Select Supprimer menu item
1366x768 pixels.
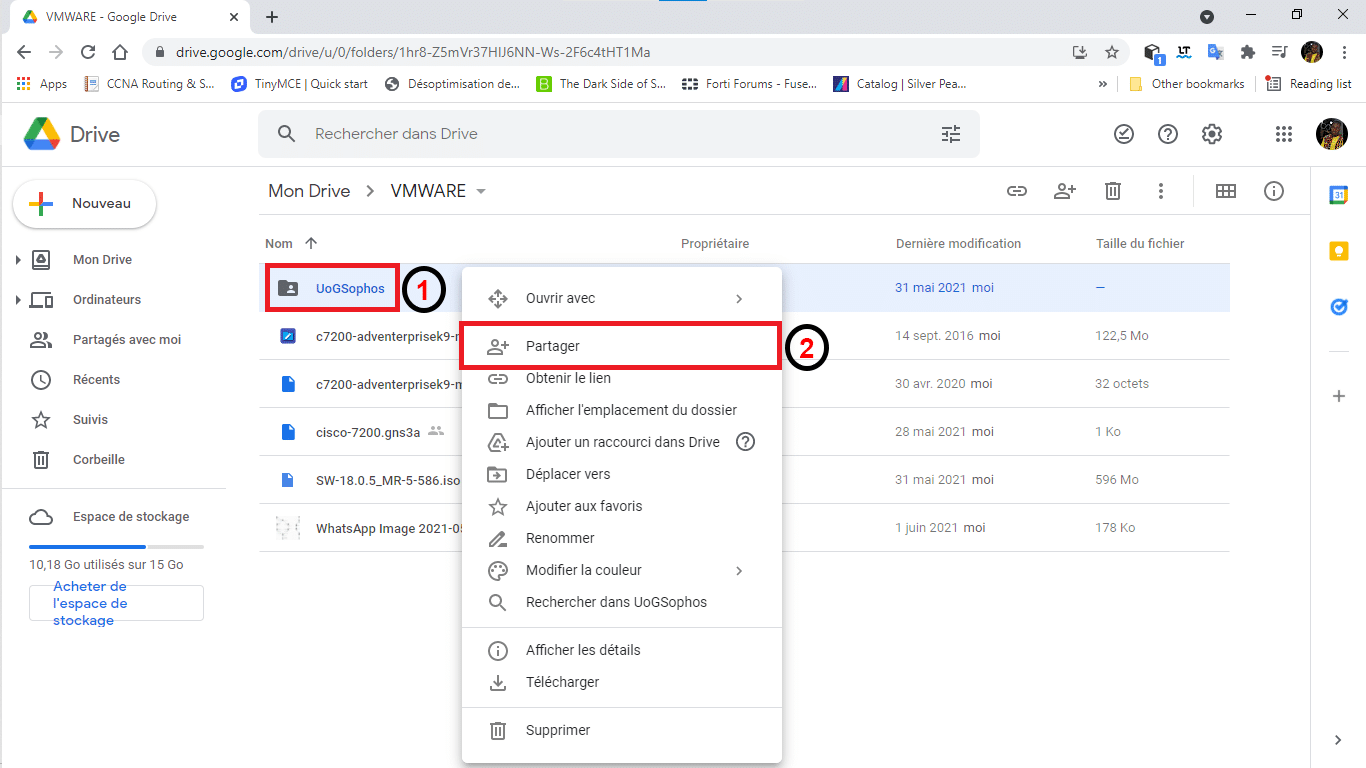[x=621, y=730]
